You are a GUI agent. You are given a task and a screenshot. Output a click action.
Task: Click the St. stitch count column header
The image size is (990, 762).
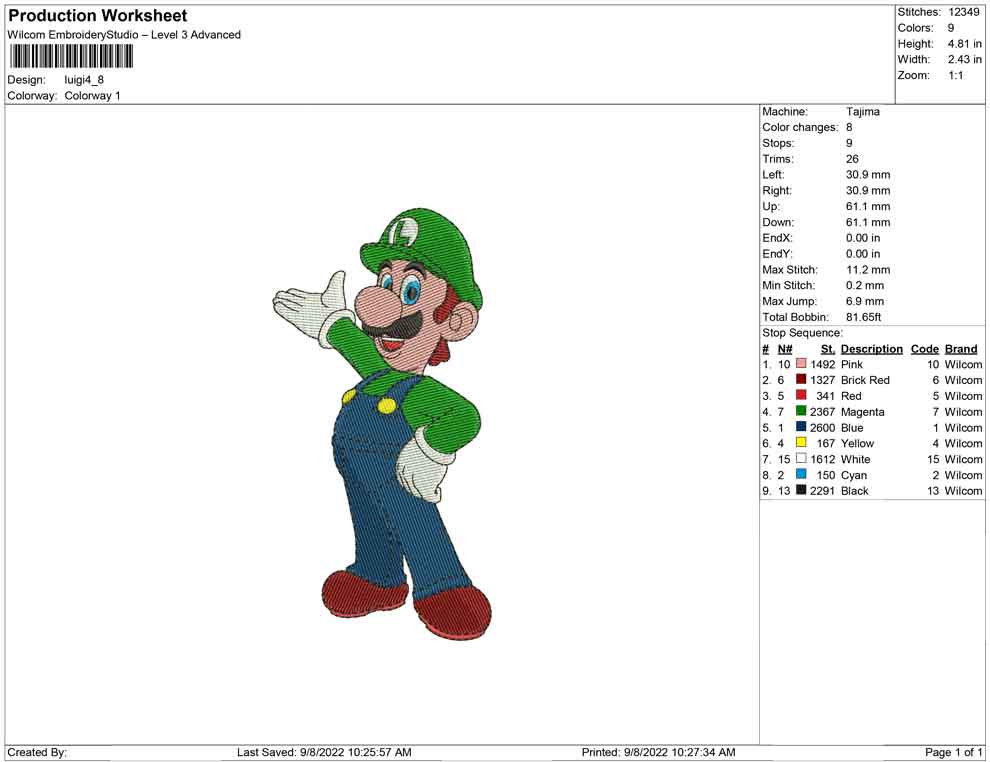827,349
